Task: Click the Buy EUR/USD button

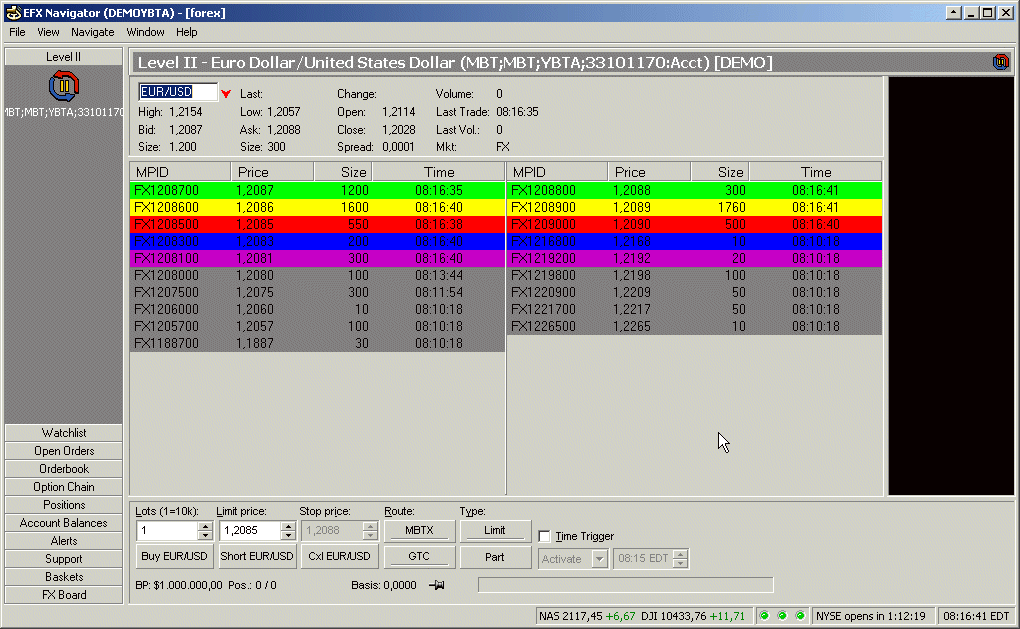Action: [174, 557]
